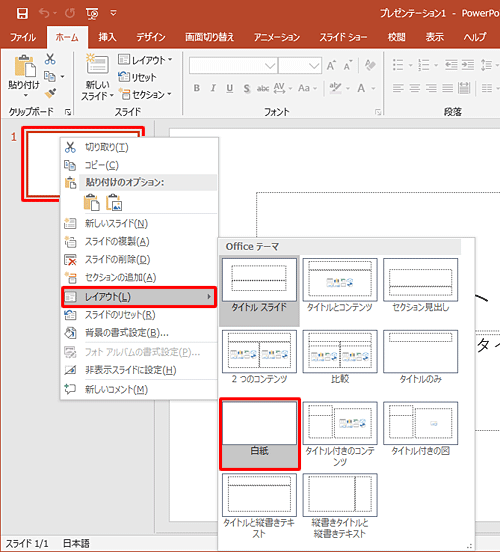500x552 pixels.
Task: Click the text highlight color icon
Action: click(x=335, y=88)
